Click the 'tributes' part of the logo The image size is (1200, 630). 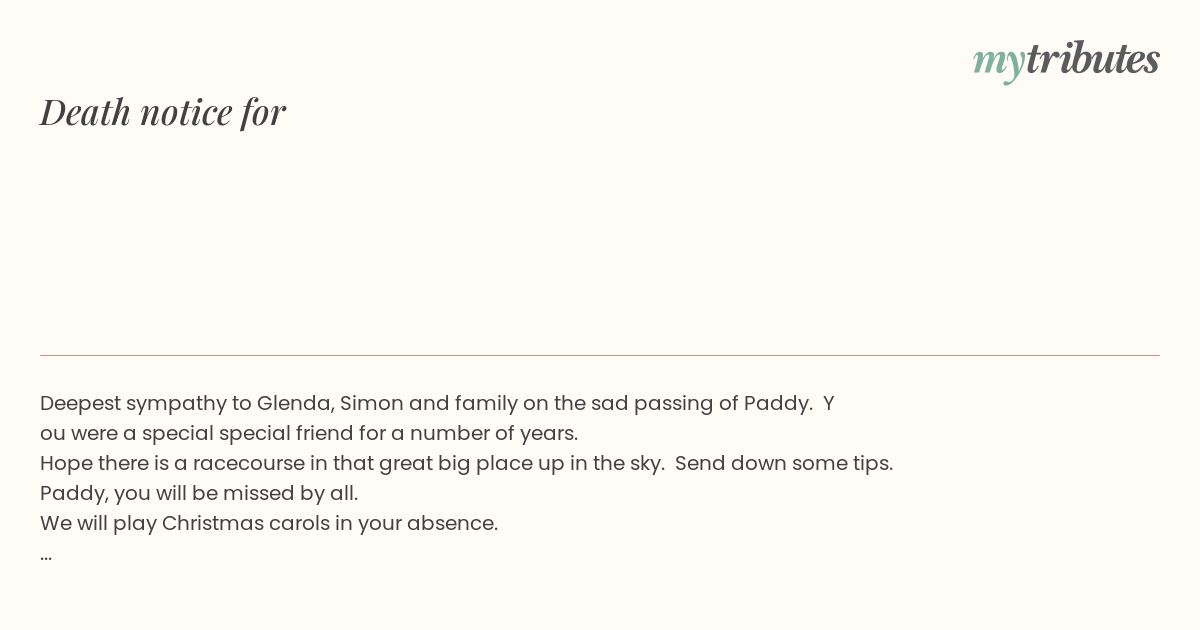(1092, 58)
